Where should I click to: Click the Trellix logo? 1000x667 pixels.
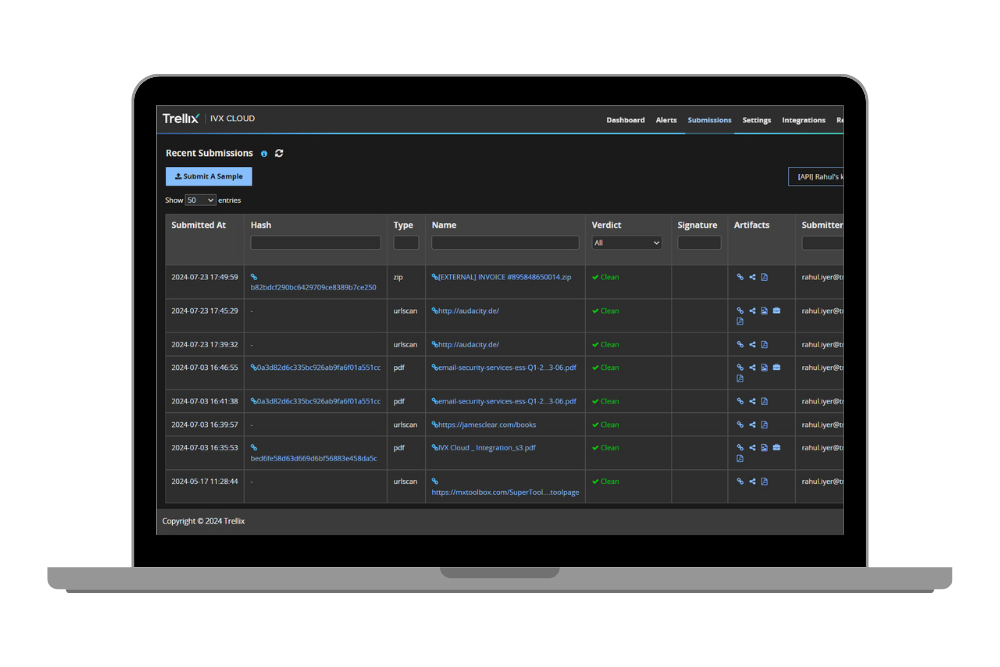coord(180,119)
